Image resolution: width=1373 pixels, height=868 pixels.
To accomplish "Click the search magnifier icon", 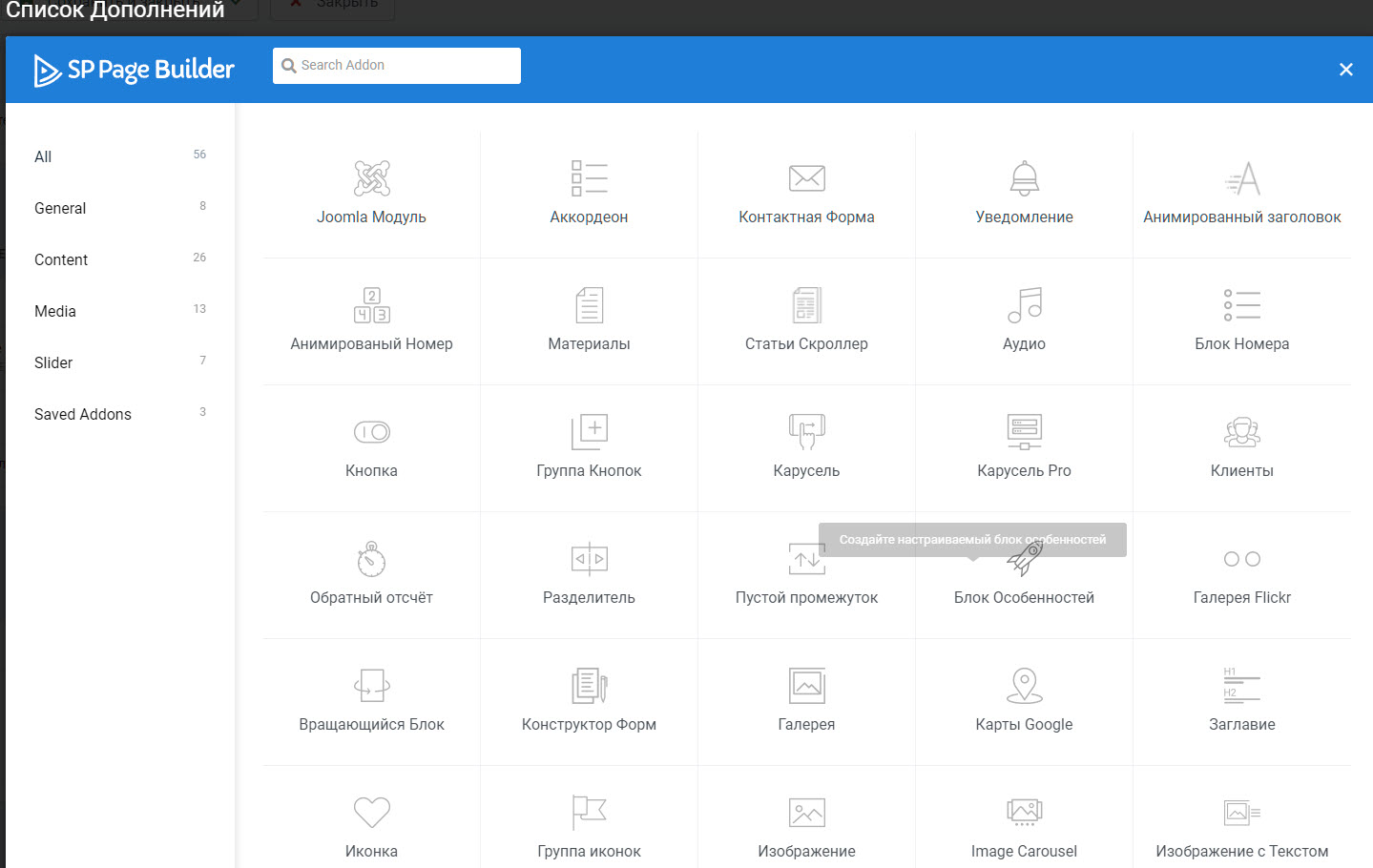I will [288, 66].
